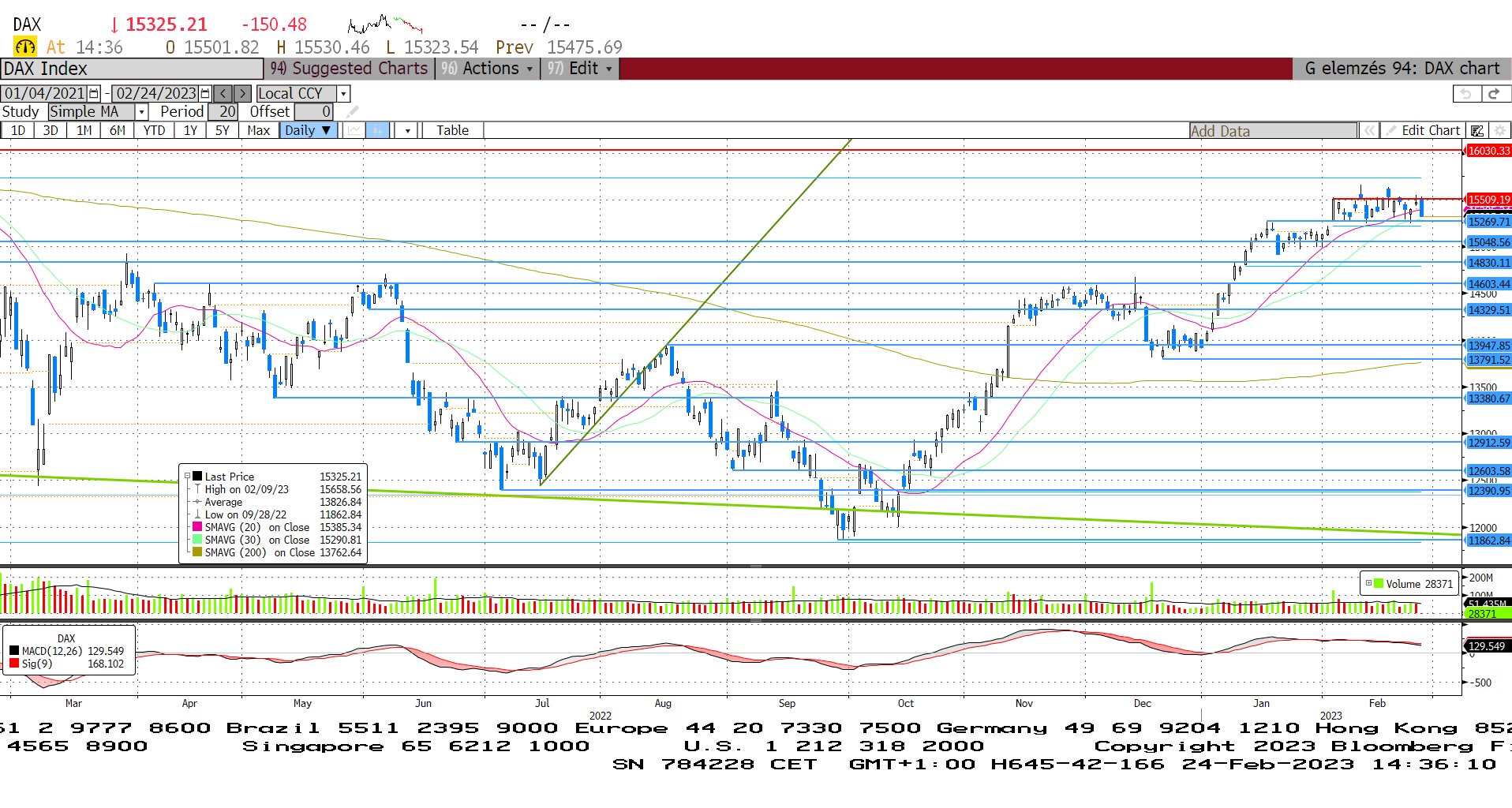Expand the Volume legend box toggle
The image size is (1512, 808).
pos(1368,584)
